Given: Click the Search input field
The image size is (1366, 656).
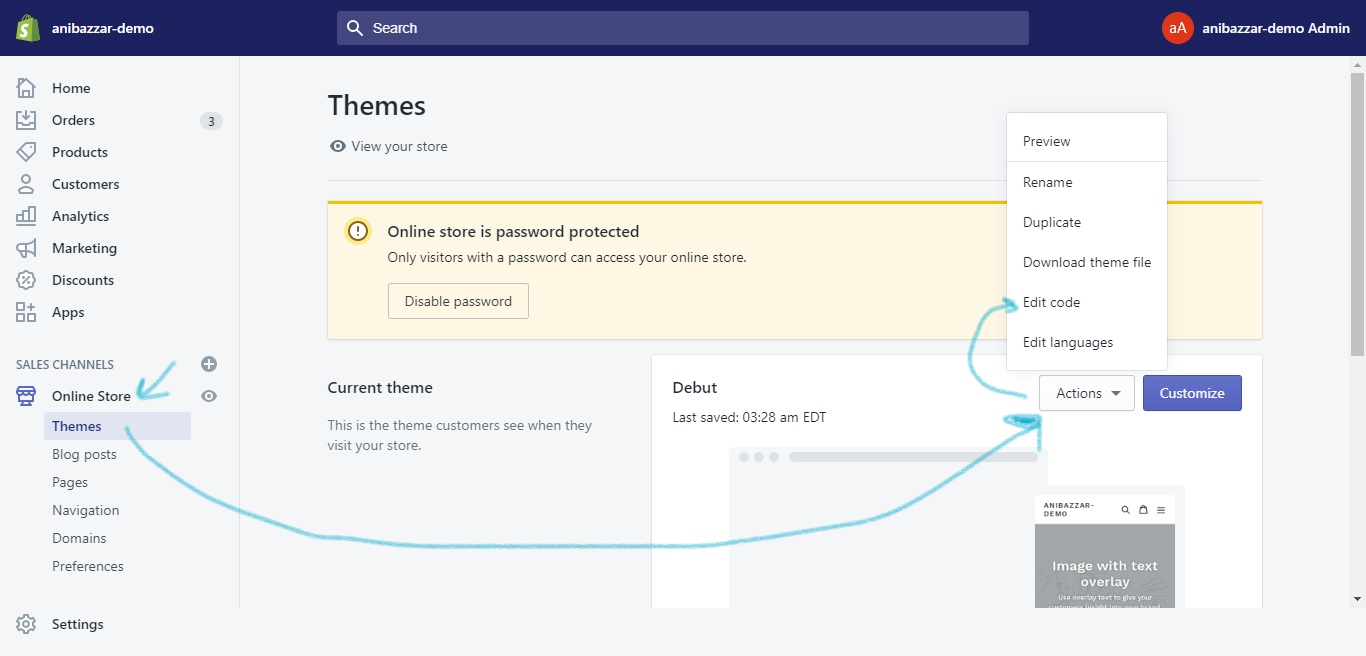Looking at the screenshot, I should coord(682,28).
